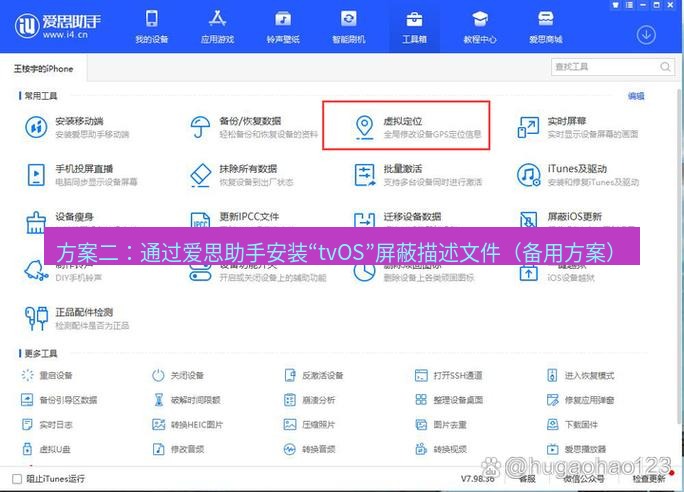
Task: Open the 安装移动端 install mobile client tool
Action: coord(77,127)
